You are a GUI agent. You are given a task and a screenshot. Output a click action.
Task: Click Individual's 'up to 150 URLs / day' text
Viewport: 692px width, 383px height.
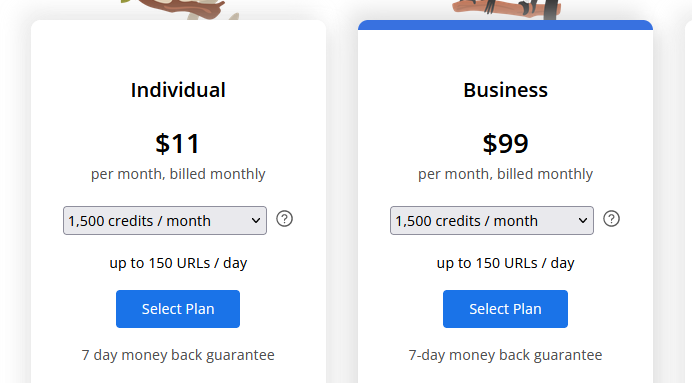point(178,263)
